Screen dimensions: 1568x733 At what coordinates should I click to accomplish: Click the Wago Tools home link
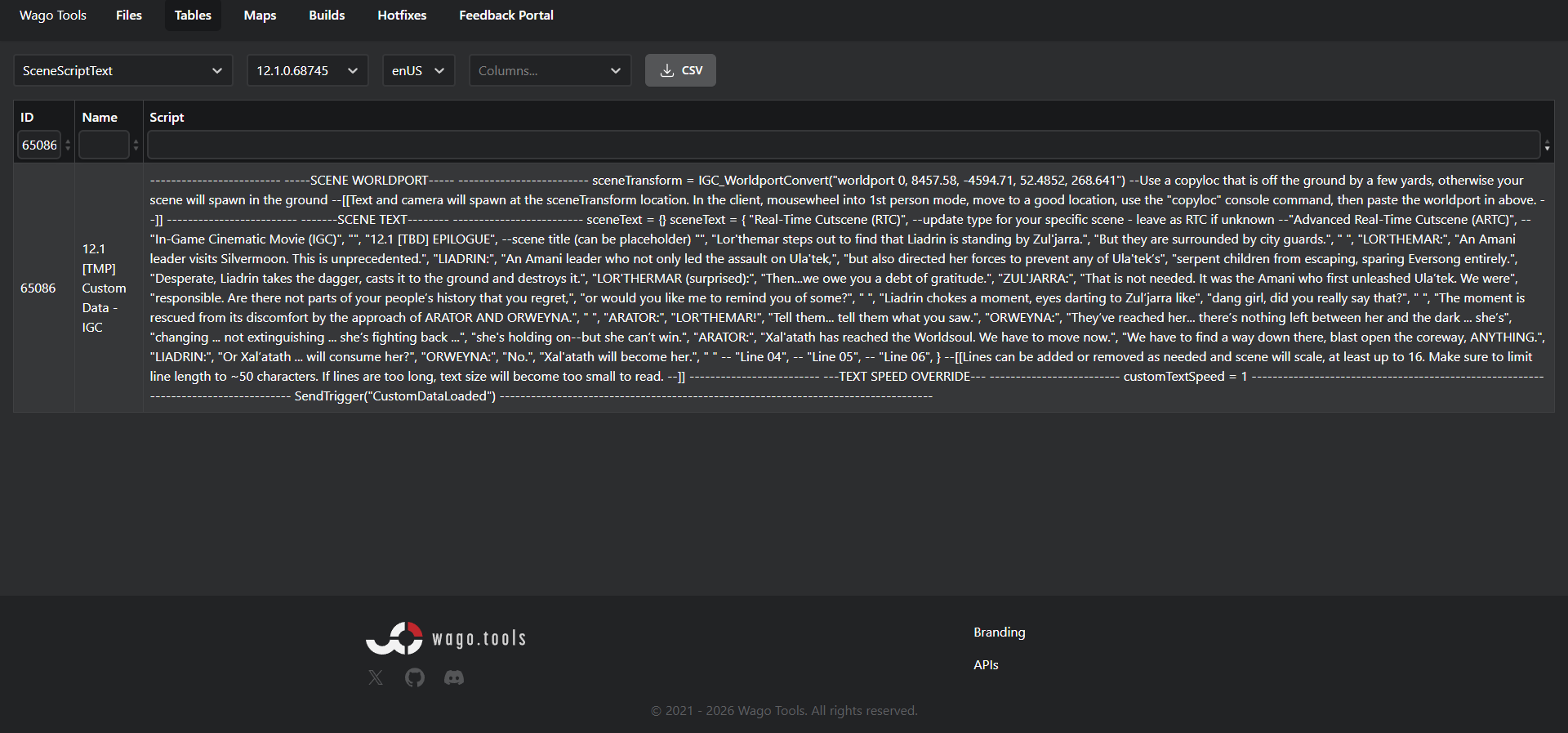click(x=53, y=15)
